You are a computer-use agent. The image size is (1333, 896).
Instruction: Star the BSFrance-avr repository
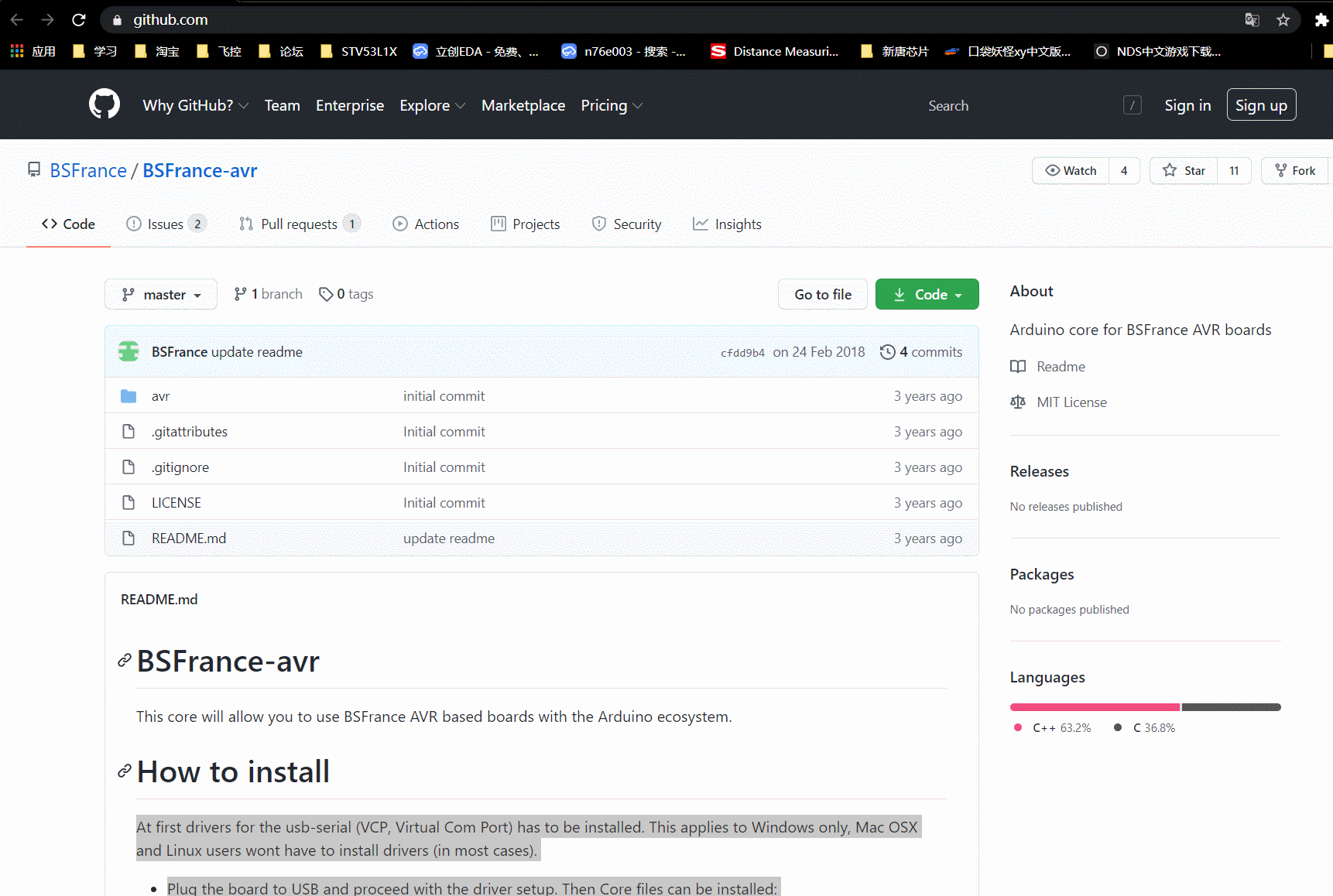(1184, 170)
